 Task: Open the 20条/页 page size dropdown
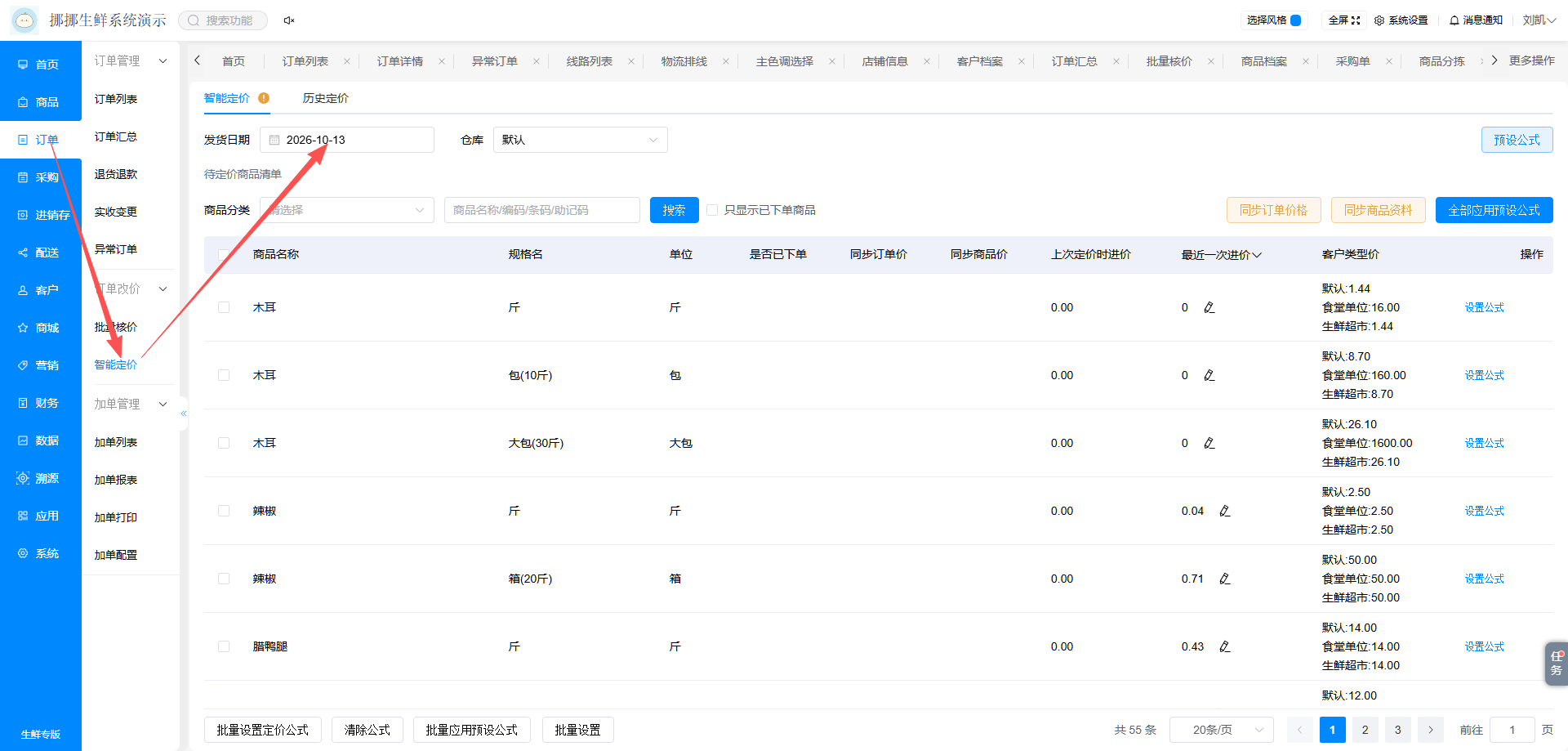(x=1222, y=730)
